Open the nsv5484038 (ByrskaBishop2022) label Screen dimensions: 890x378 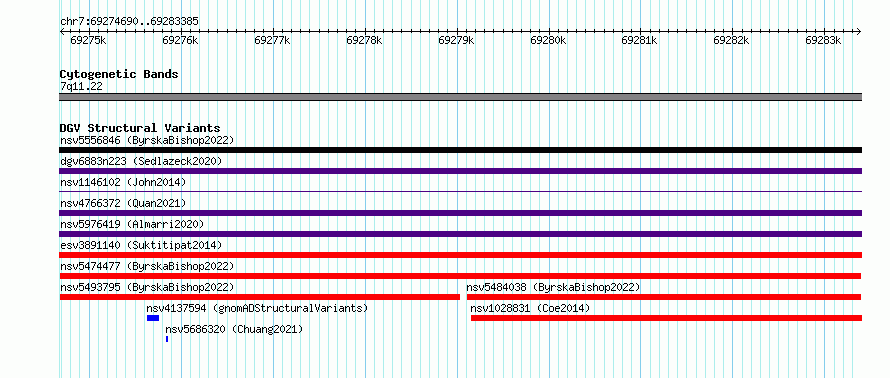(553, 287)
